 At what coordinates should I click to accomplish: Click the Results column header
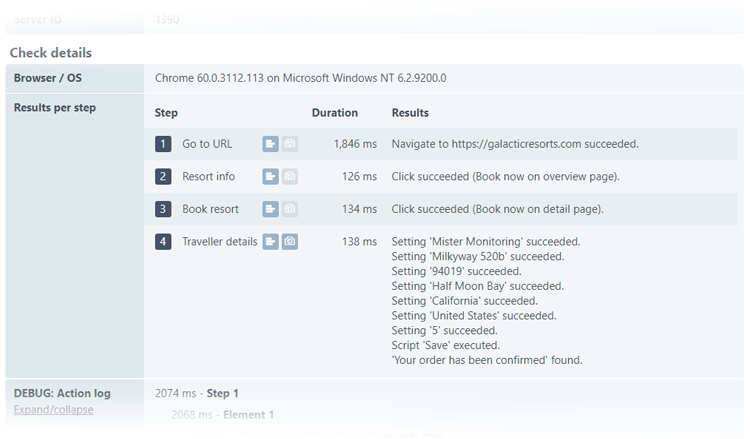[x=410, y=113]
